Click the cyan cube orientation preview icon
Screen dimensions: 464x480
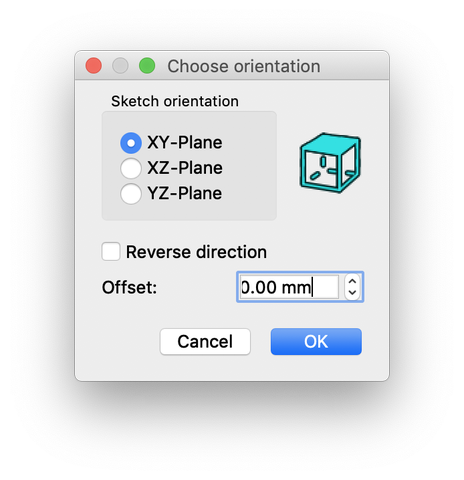pyautogui.click(x=330, y=163)
